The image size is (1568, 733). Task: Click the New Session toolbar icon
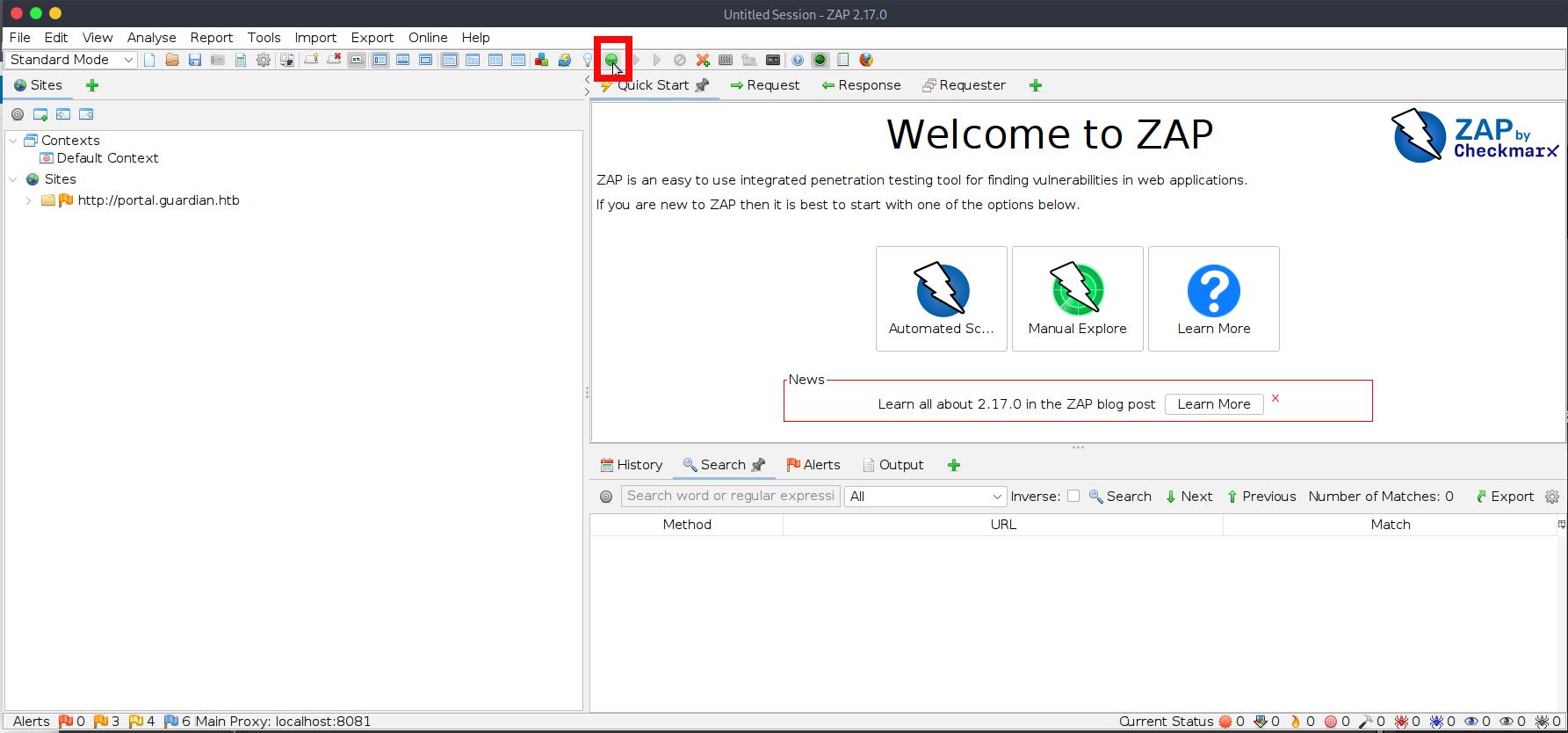point(149,60)
